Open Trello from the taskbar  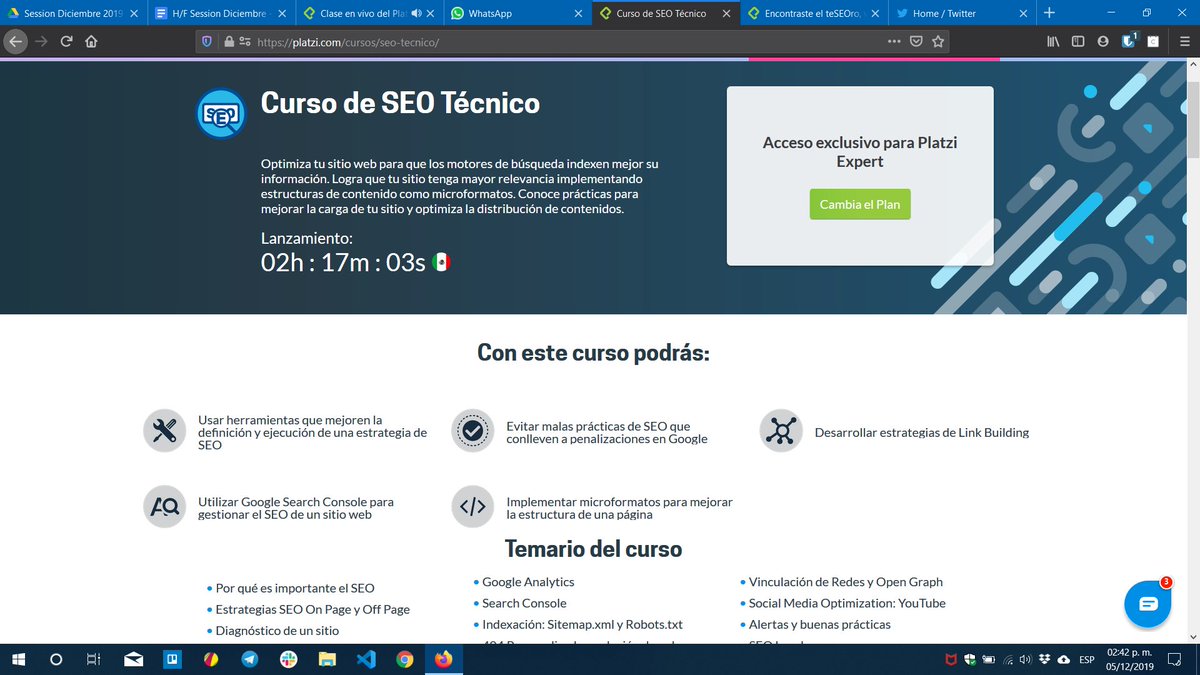point(172,660)
